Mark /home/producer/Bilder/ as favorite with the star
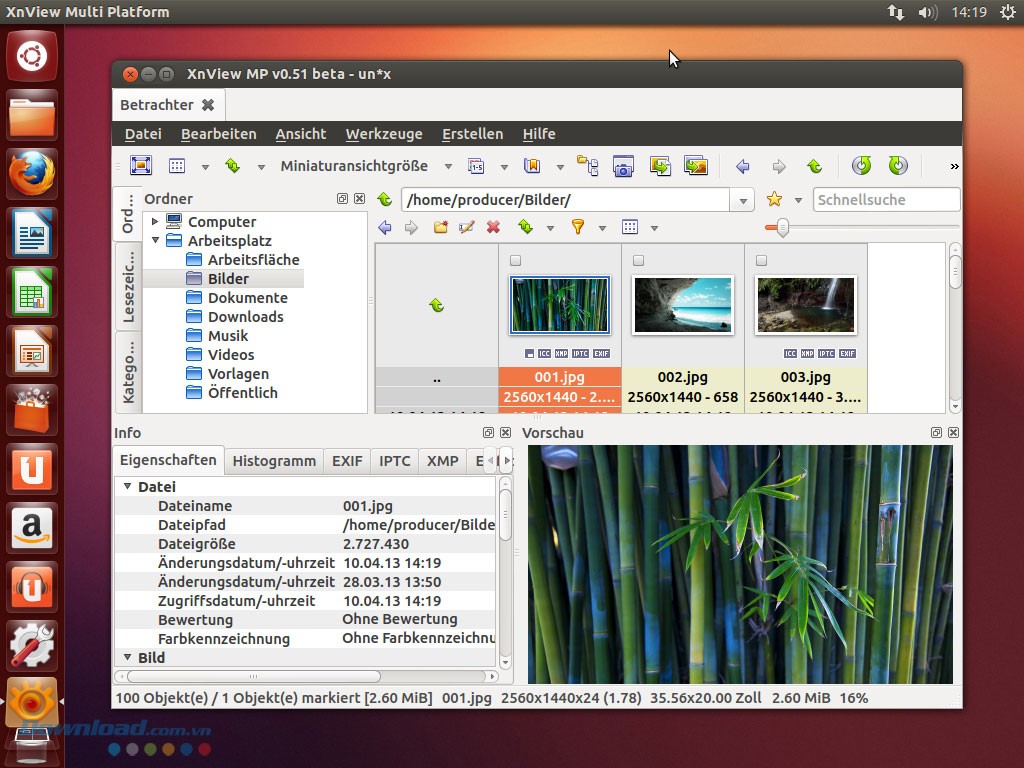The image size is (1024, 768). tap(775, 199)
